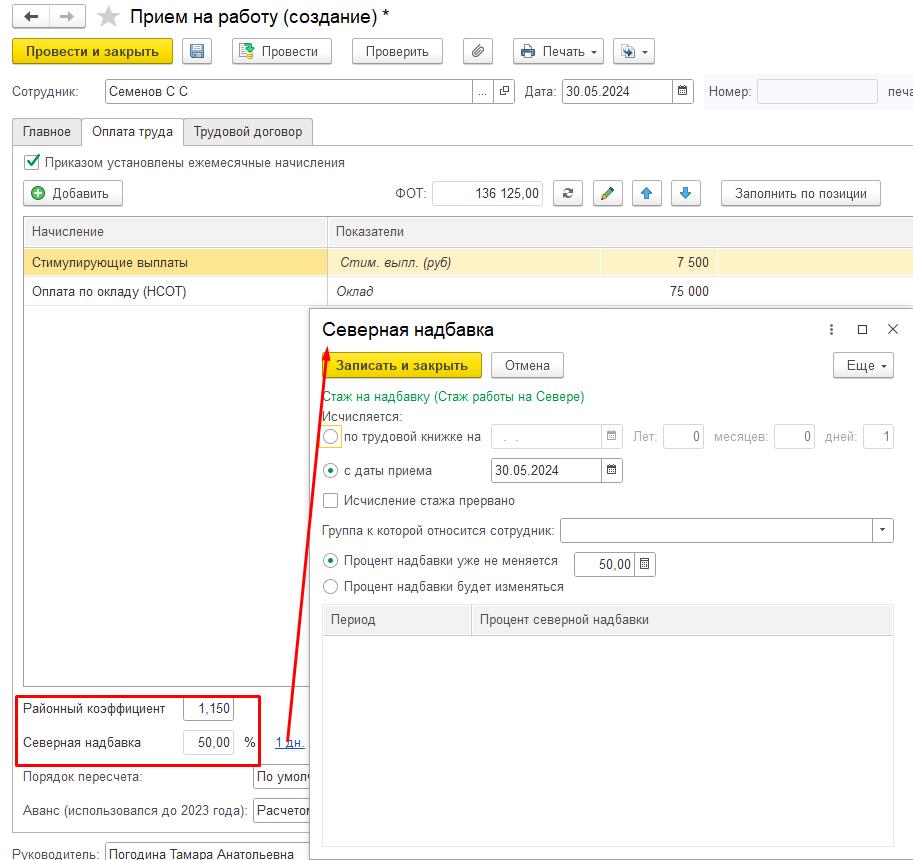Click the green pencil edit icon
The width and height of the screenshot is (913, 860).
(608, 194)
